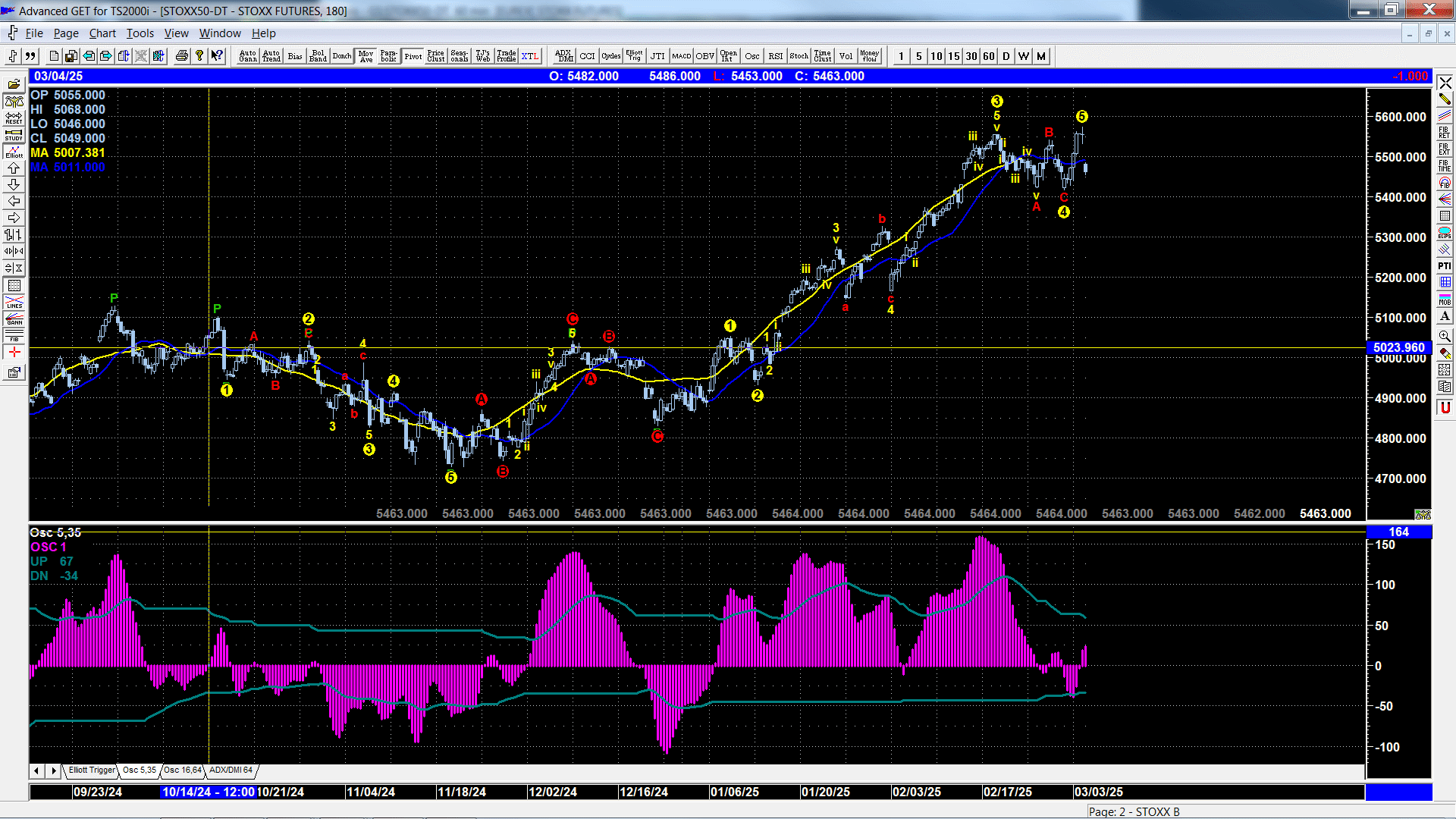Click the Elliott wave tool in left sidebar

point(14,152)
